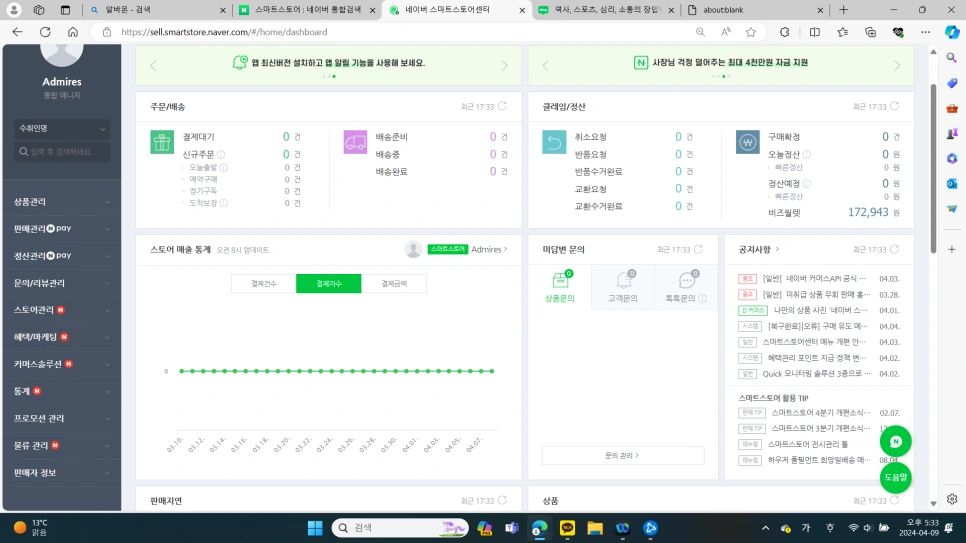
Task: Open the 고객문의 inquiry tab
Action: pos(623,287)
